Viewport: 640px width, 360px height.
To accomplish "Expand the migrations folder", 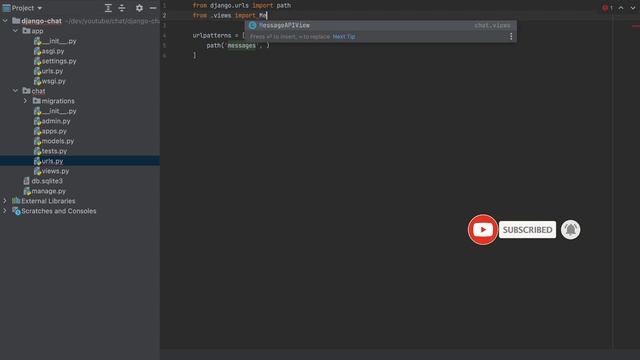I will (x=25, y=101).
